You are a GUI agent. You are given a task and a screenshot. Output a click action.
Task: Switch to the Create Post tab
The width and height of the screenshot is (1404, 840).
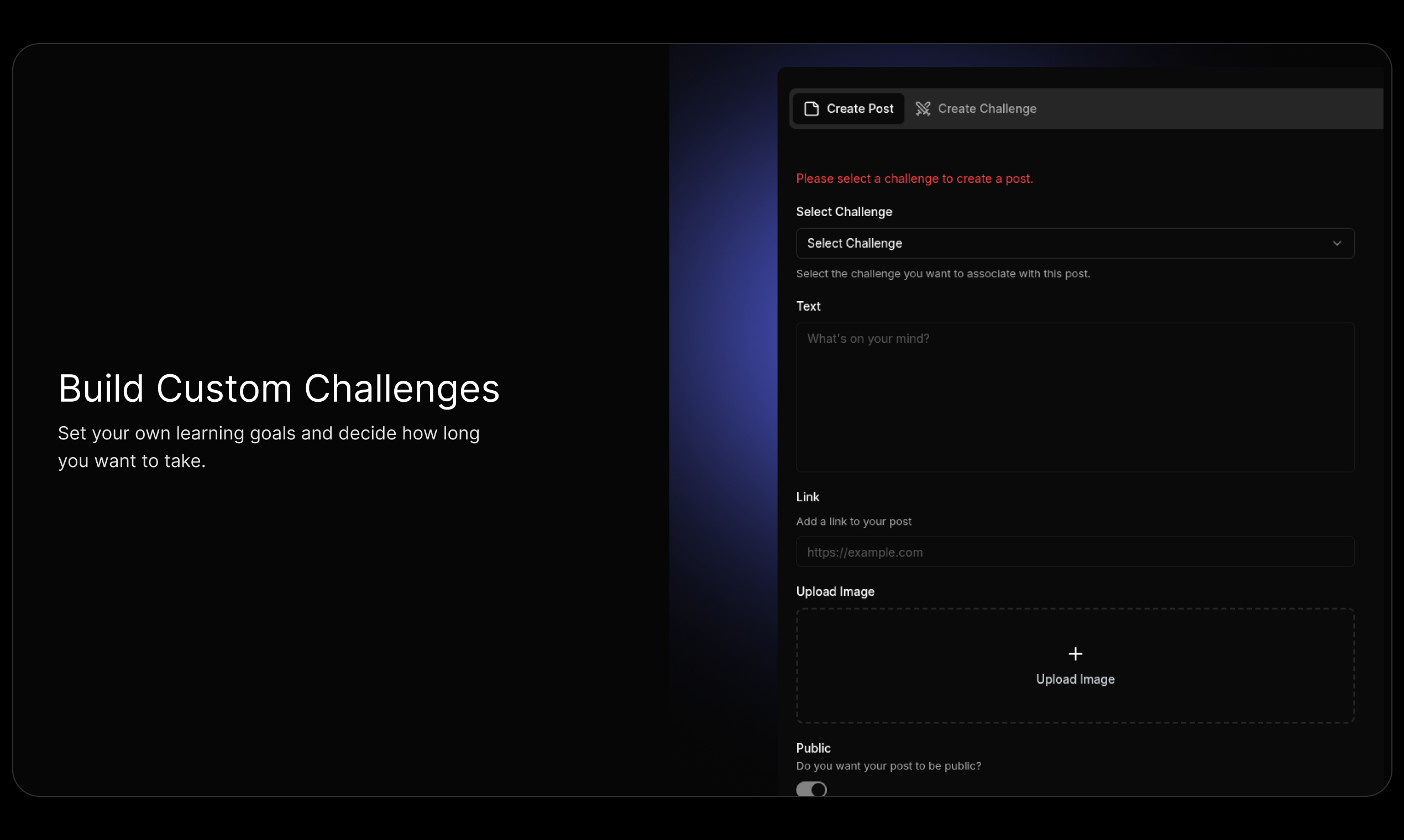[x=848, y=109]
